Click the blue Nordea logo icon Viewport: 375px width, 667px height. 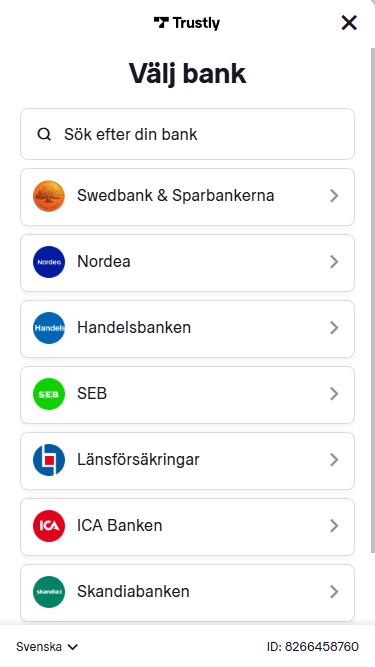pos(49,262)
